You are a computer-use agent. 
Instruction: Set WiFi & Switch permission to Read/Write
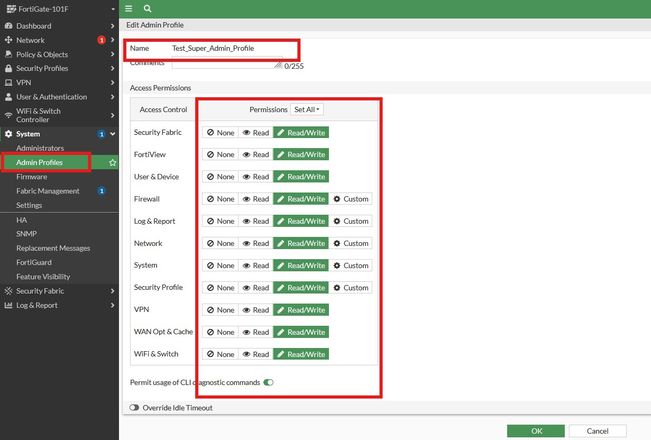pos(301,354)
